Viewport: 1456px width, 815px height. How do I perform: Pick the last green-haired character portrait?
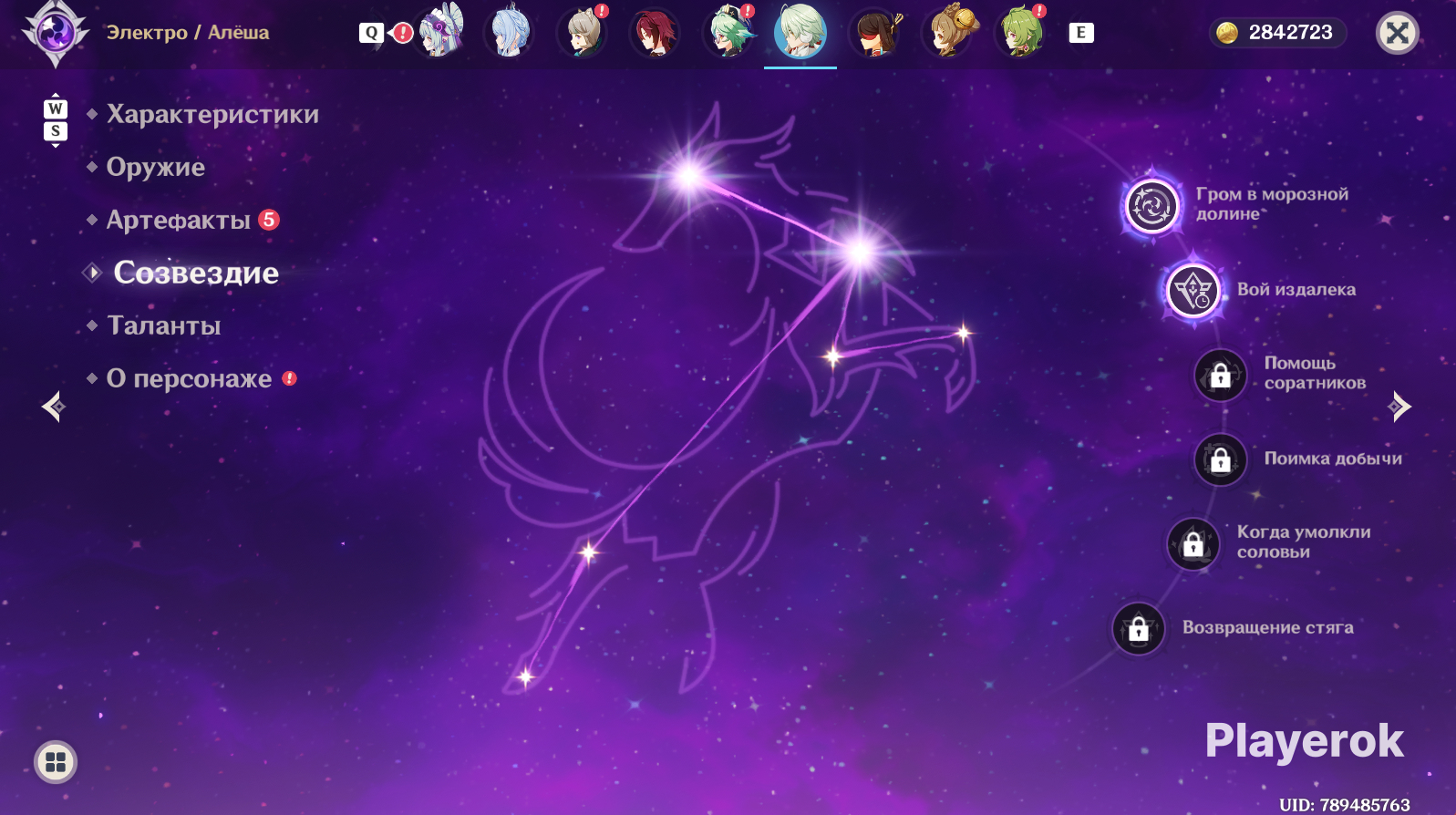[1021, 32]
